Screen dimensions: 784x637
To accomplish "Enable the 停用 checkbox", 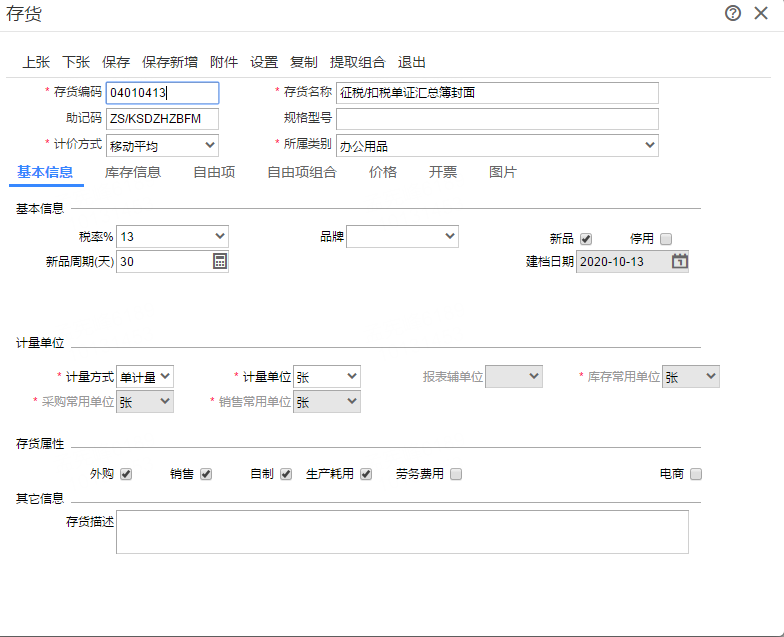I will [x=666, y=239].
